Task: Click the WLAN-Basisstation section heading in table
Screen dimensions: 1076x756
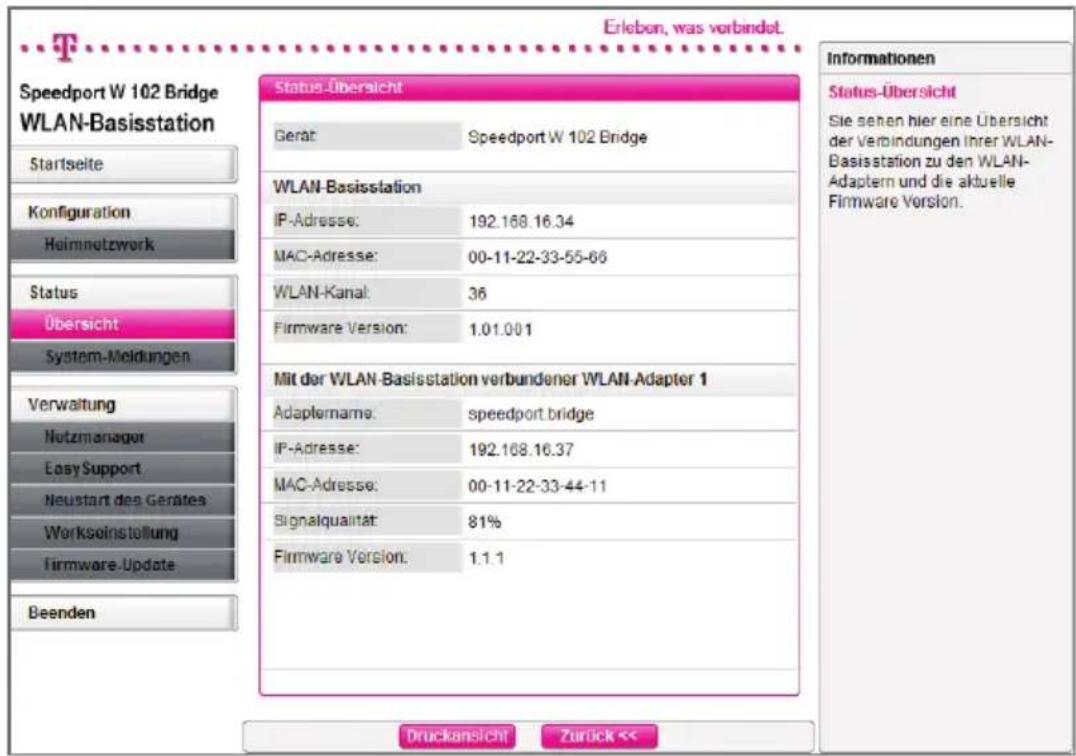Action: pos(347,187)
